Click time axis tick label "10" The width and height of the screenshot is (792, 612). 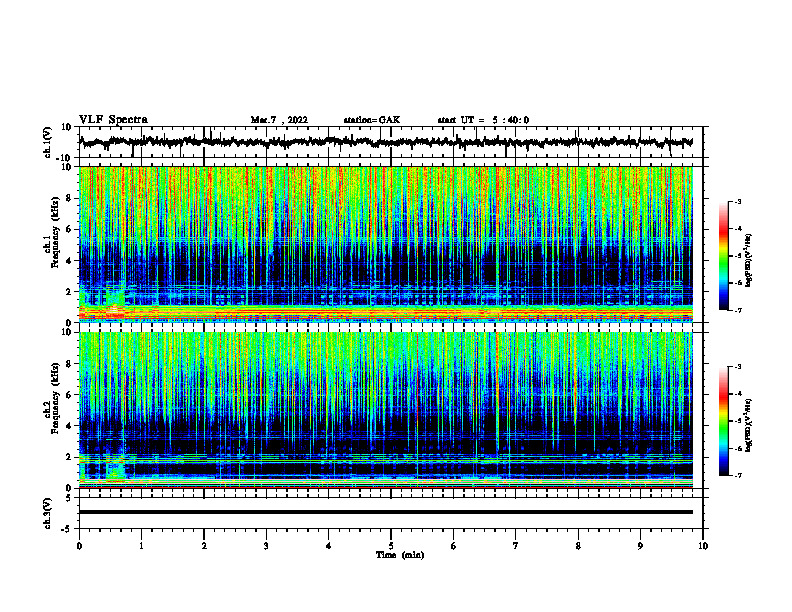pos(703,546)
